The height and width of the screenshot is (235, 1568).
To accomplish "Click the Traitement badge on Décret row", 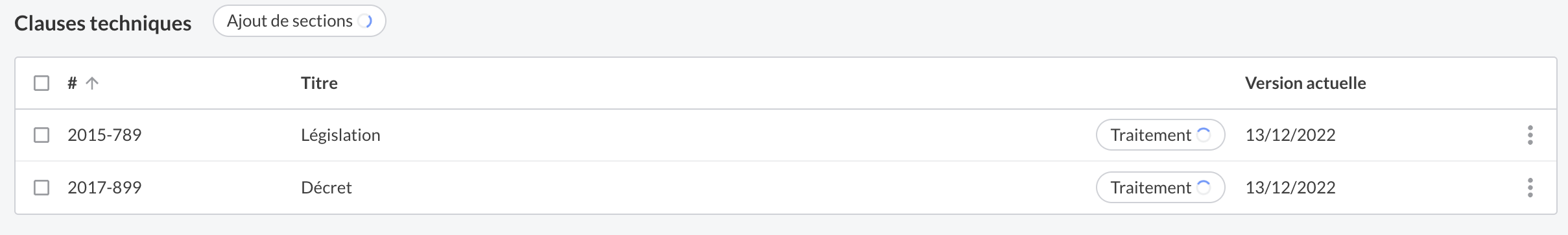I will [1160, 188].
